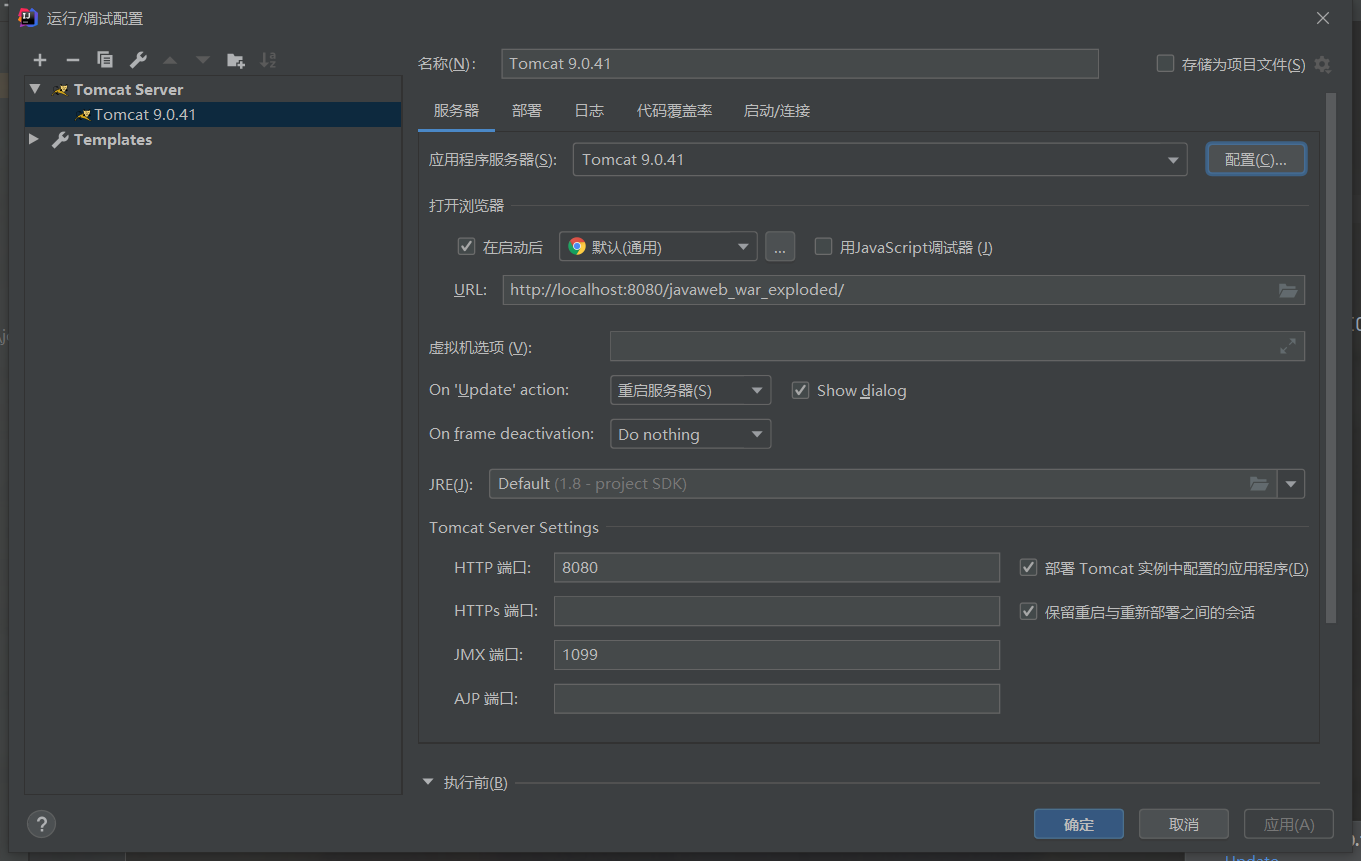
Task: Expand the 虚拟机选项 field editor
Action: [1288, 346]
